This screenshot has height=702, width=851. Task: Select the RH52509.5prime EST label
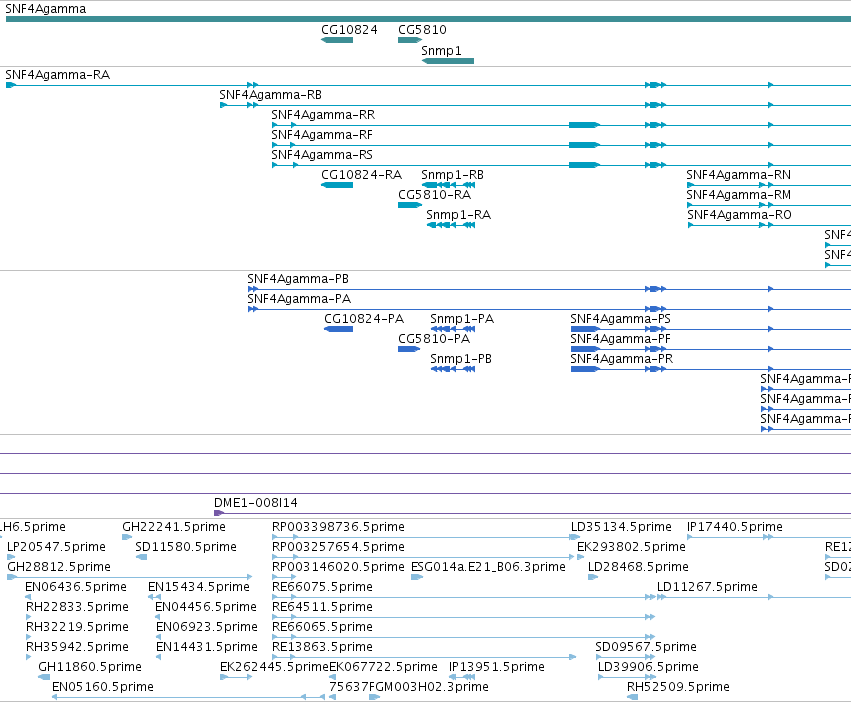(x=678, y=687)
